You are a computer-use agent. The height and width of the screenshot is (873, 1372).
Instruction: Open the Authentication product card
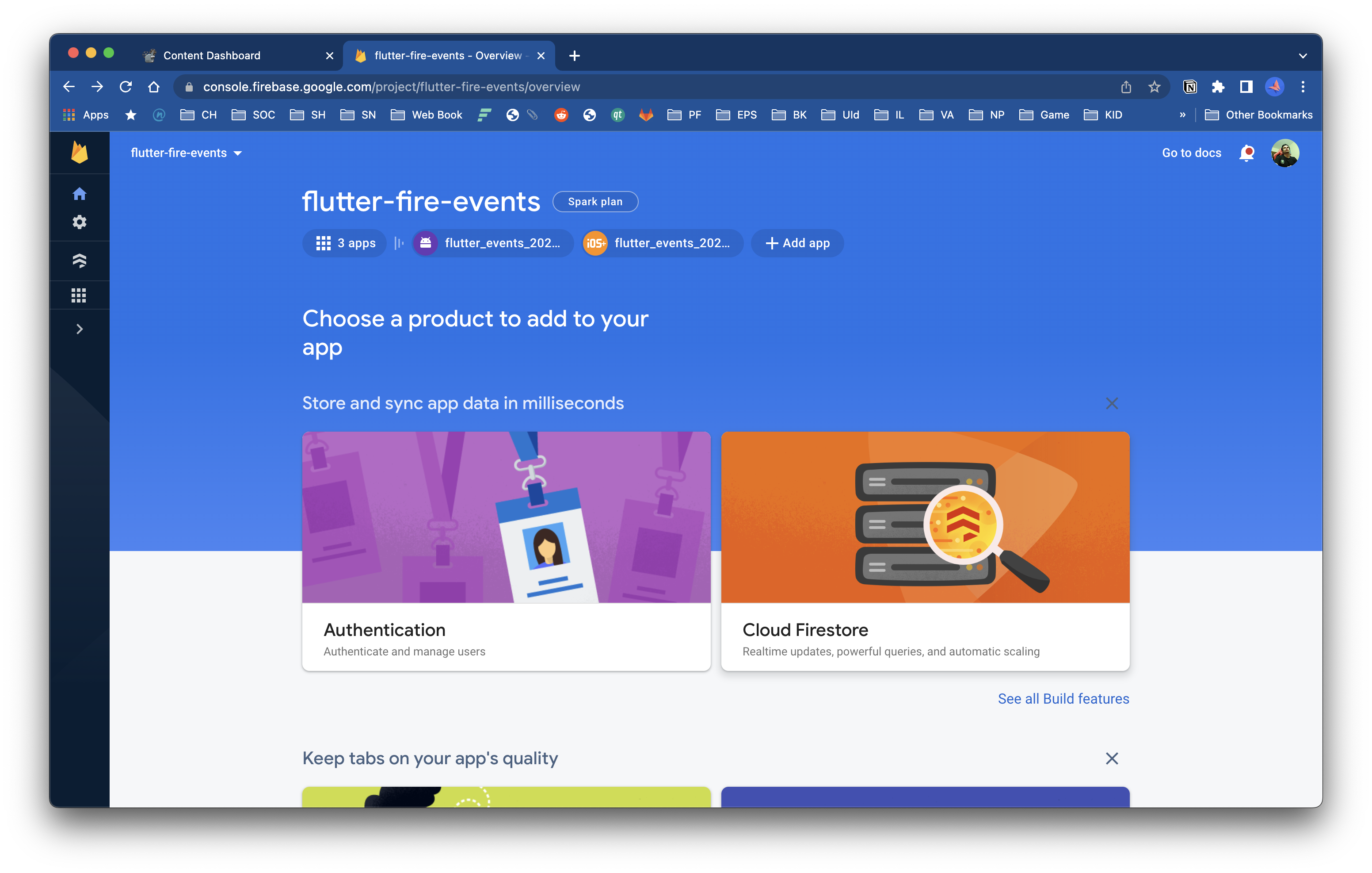click(x=506, y=551)
